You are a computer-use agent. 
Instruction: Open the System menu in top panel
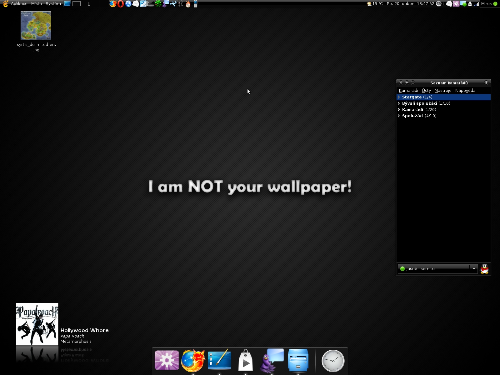54,4
